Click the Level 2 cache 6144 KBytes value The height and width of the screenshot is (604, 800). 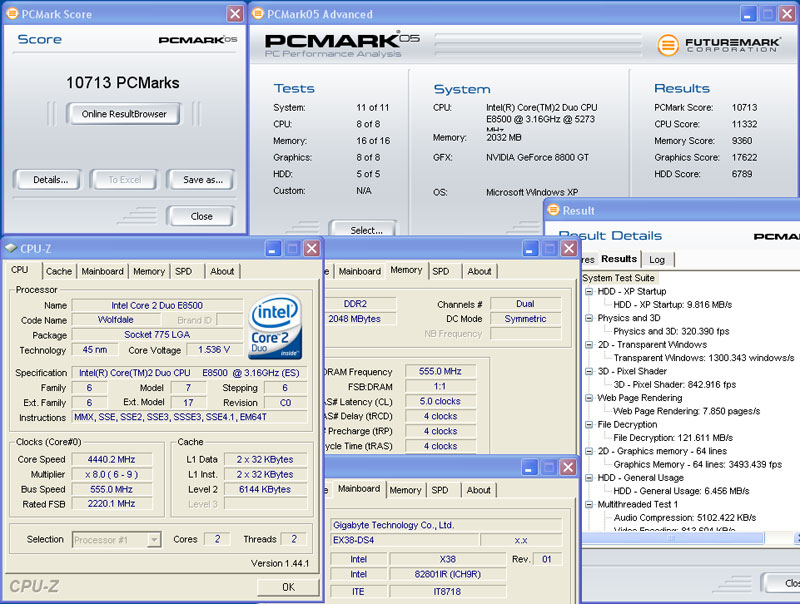click(x=265, y=489)
